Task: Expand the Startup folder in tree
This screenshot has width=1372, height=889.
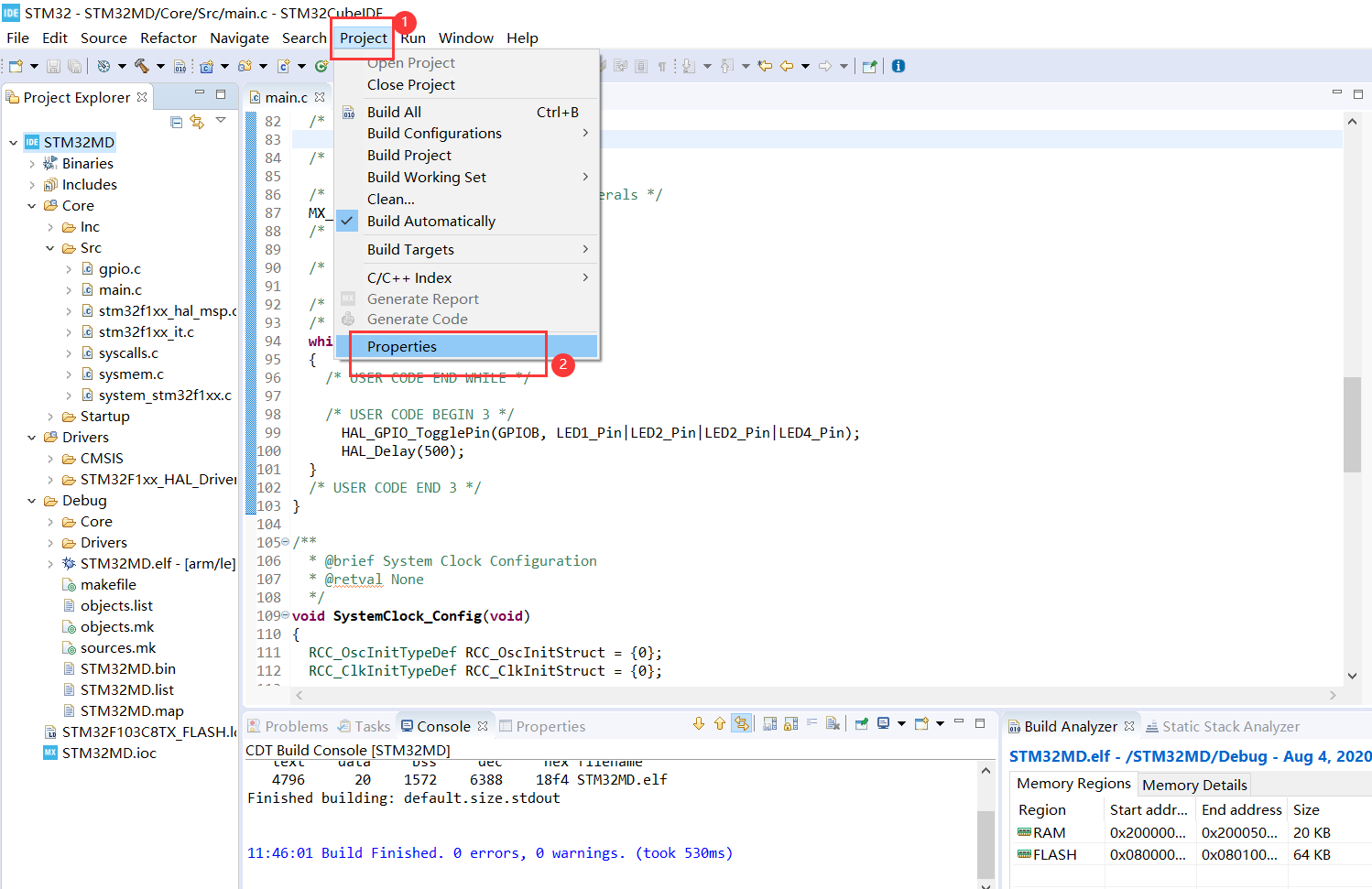Action: 50,417
